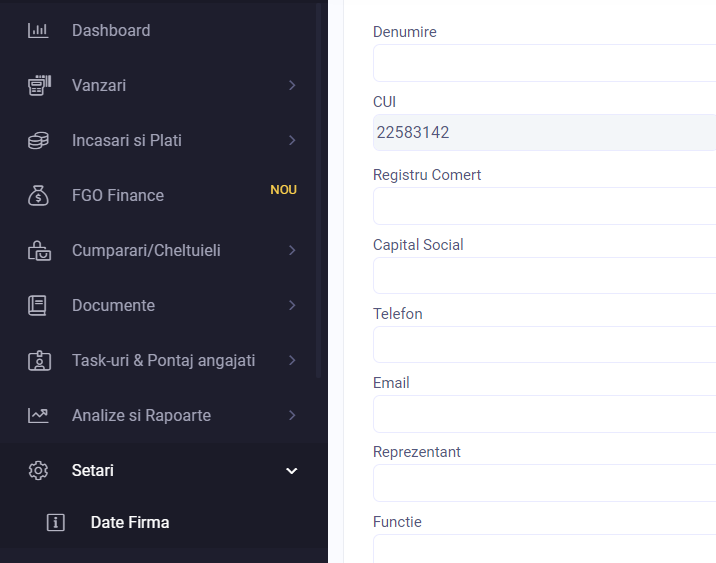Select the Date Firma info icon

point(56,522)
